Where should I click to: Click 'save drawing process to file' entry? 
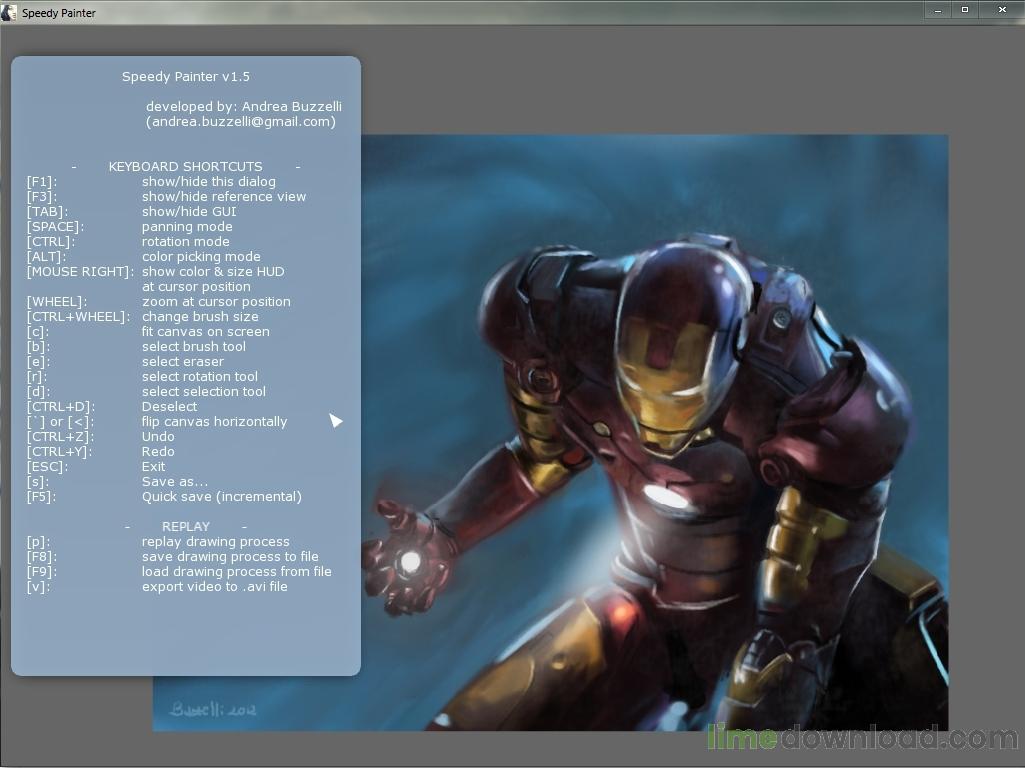click(229, 557)
